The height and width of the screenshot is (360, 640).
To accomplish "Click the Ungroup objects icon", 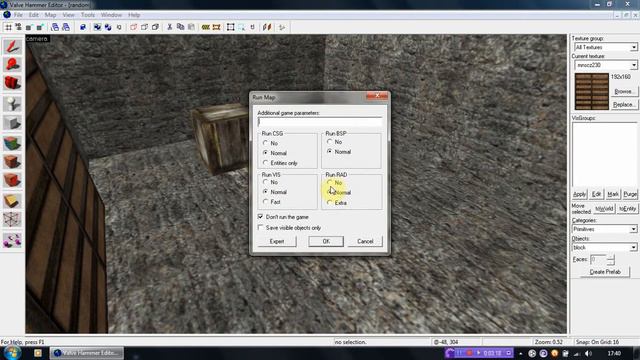I will click(x=108, y=27).
